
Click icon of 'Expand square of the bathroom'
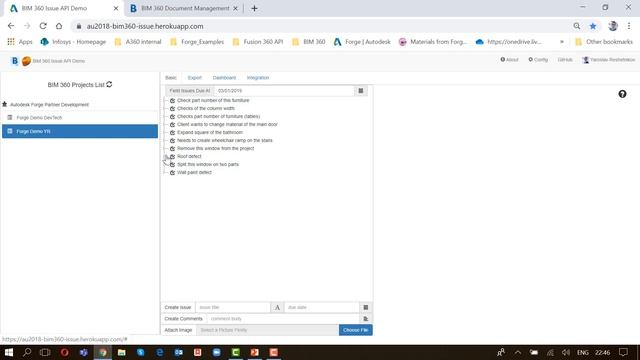pyautogui.click(x=172, y=132)
